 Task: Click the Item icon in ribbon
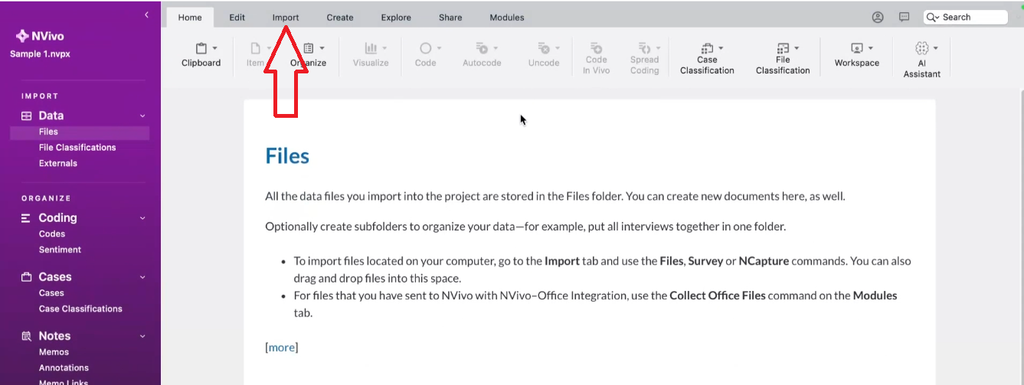tap(255, 48)
